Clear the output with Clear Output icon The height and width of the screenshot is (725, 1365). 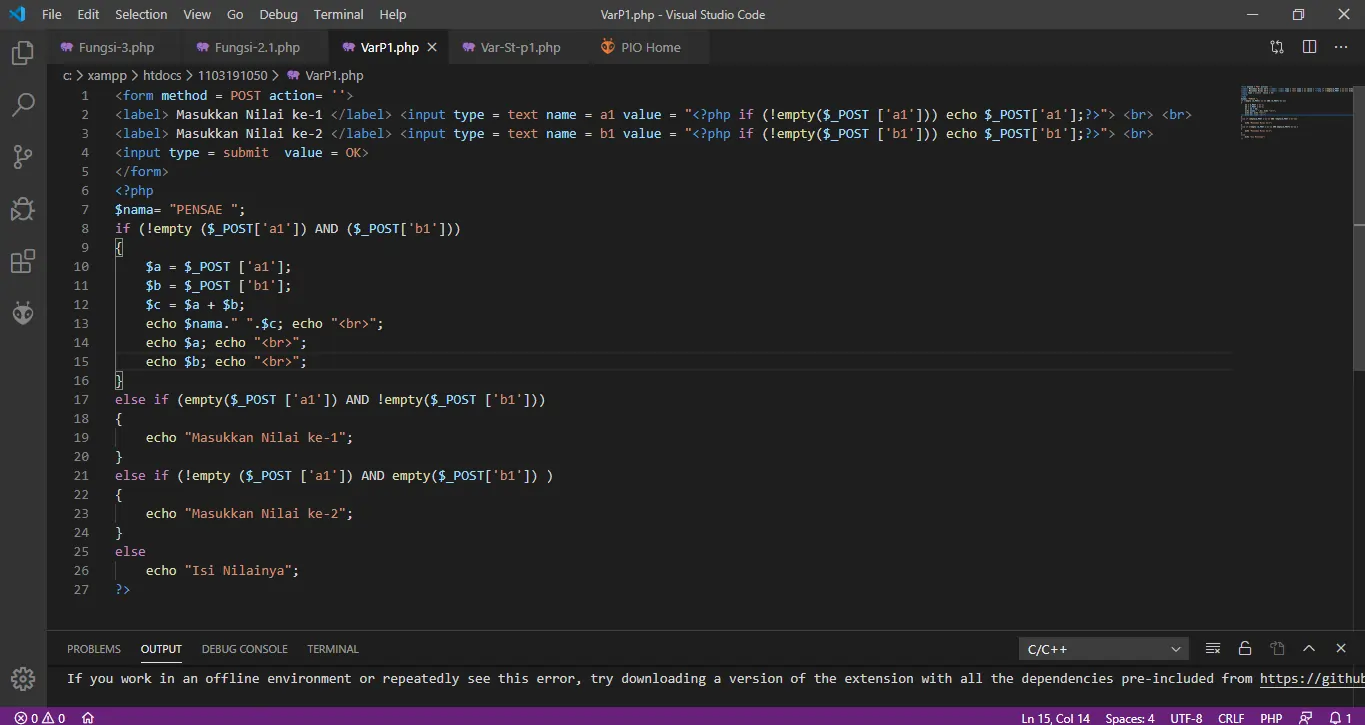coord(1213,649)
